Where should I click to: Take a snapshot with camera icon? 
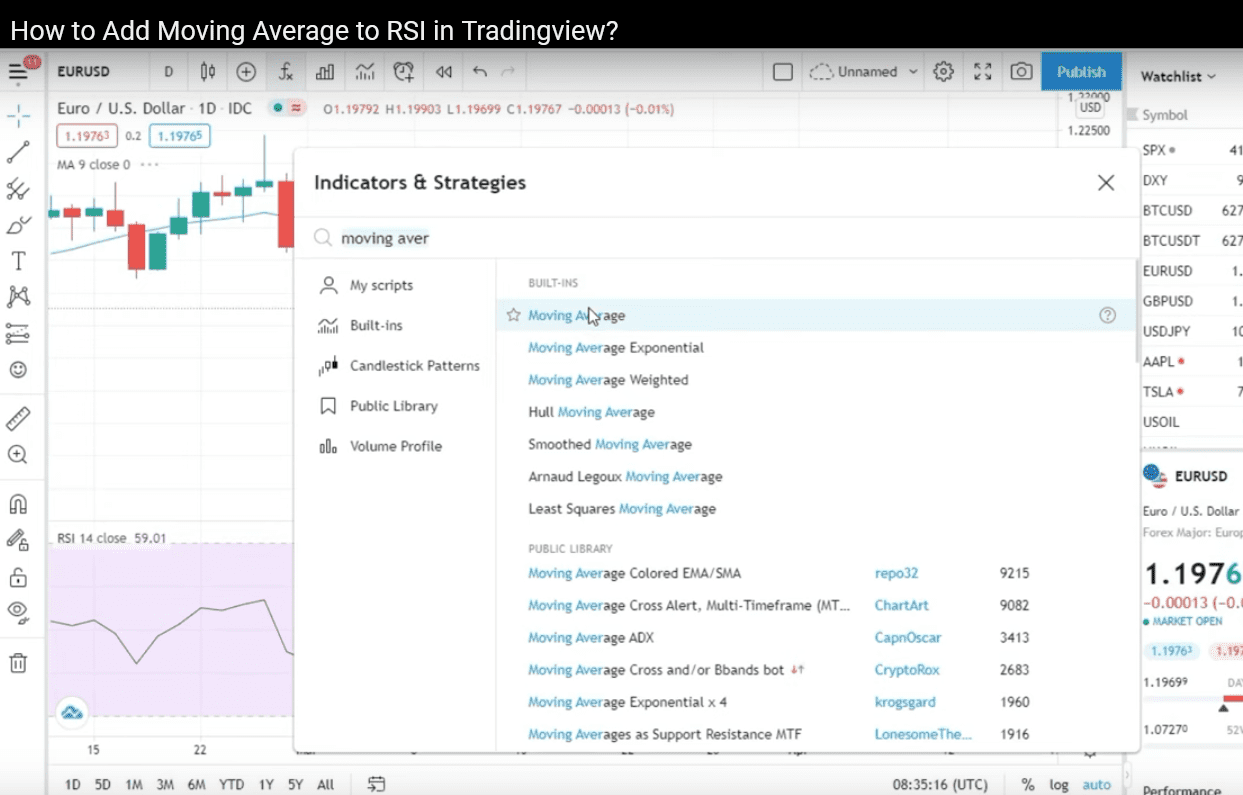point(1021,72)
